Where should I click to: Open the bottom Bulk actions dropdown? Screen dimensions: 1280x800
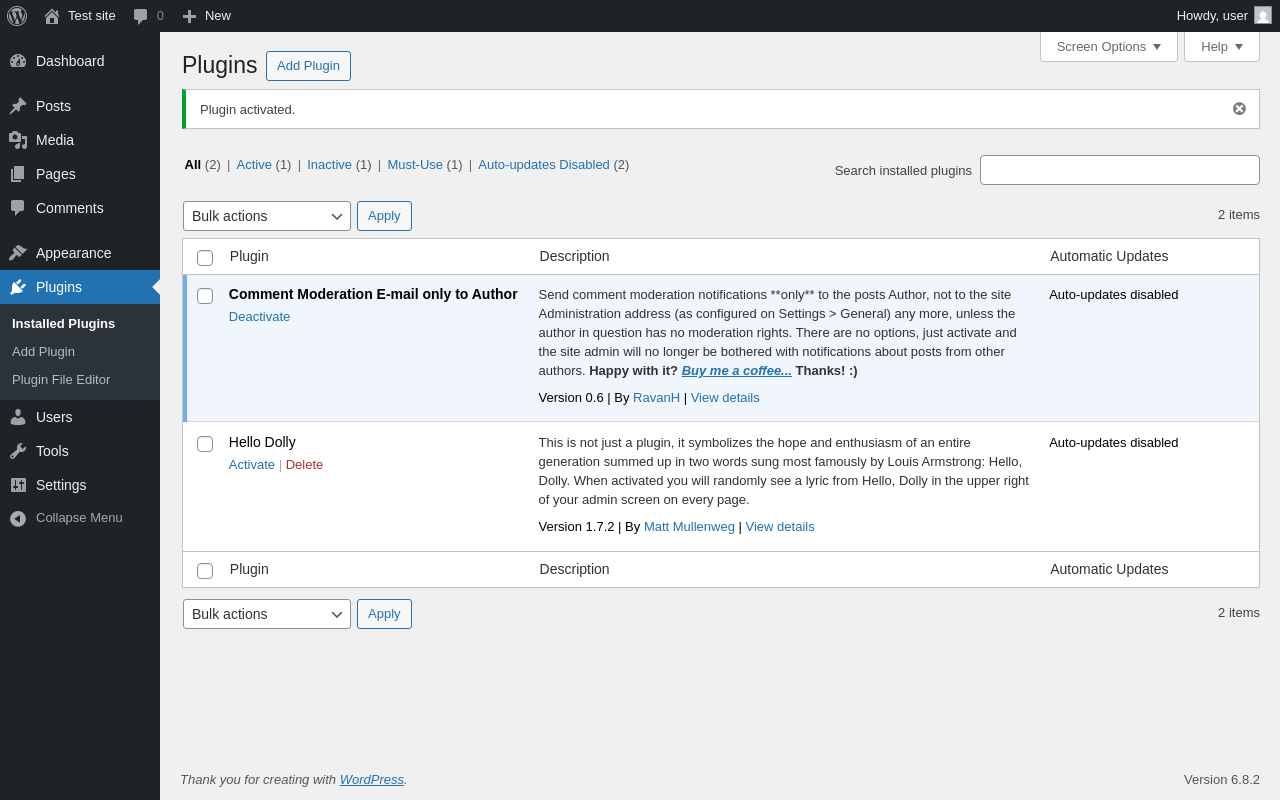tap(267, 614)
